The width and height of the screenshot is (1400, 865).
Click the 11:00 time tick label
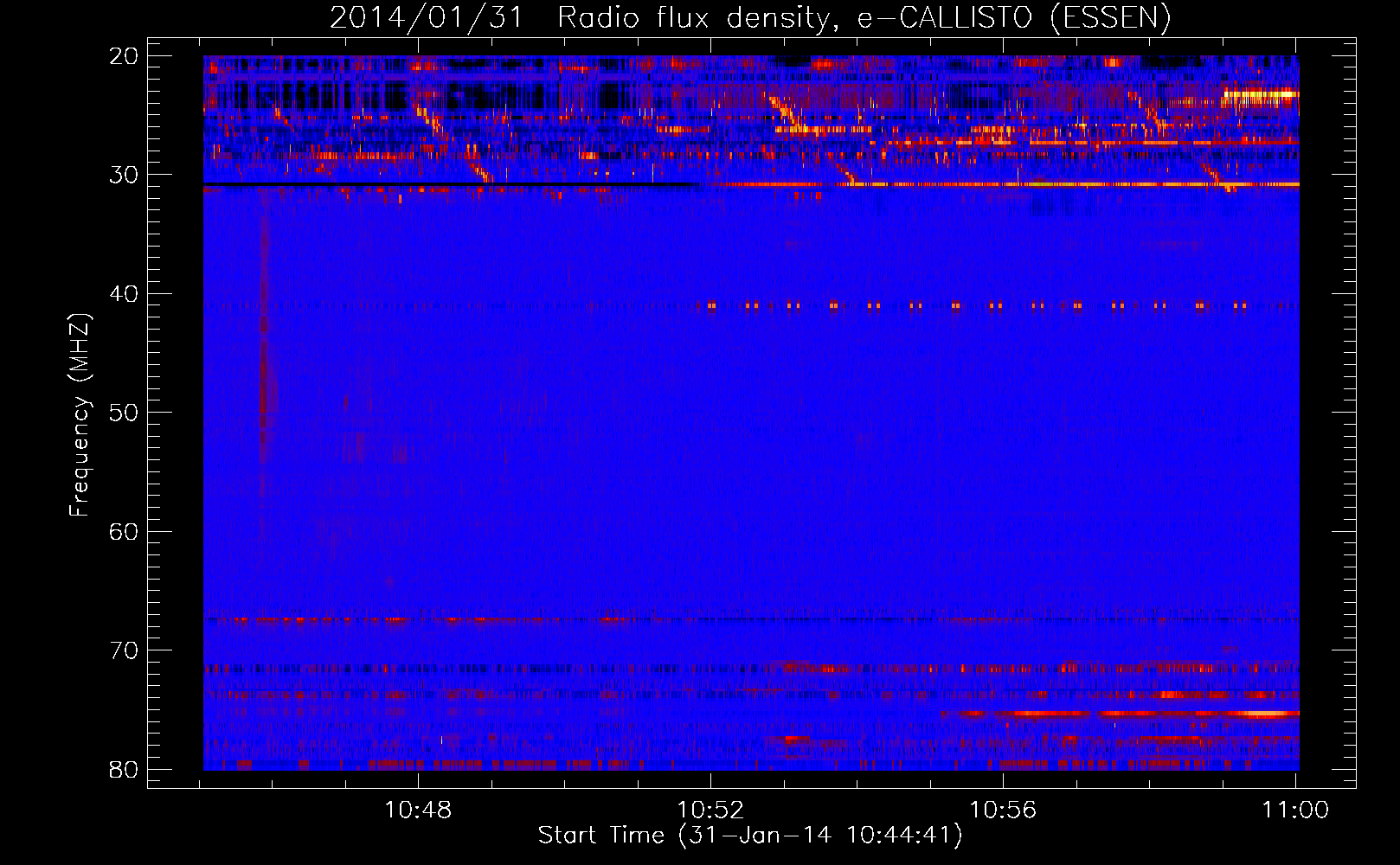1295,810
